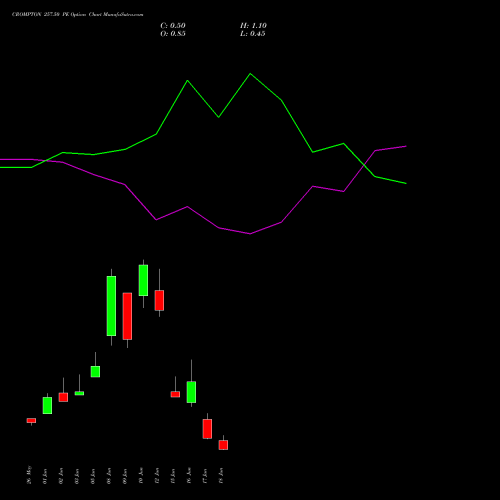
Task: Click the "26 May" date axis label
Action: click(29, 475)
